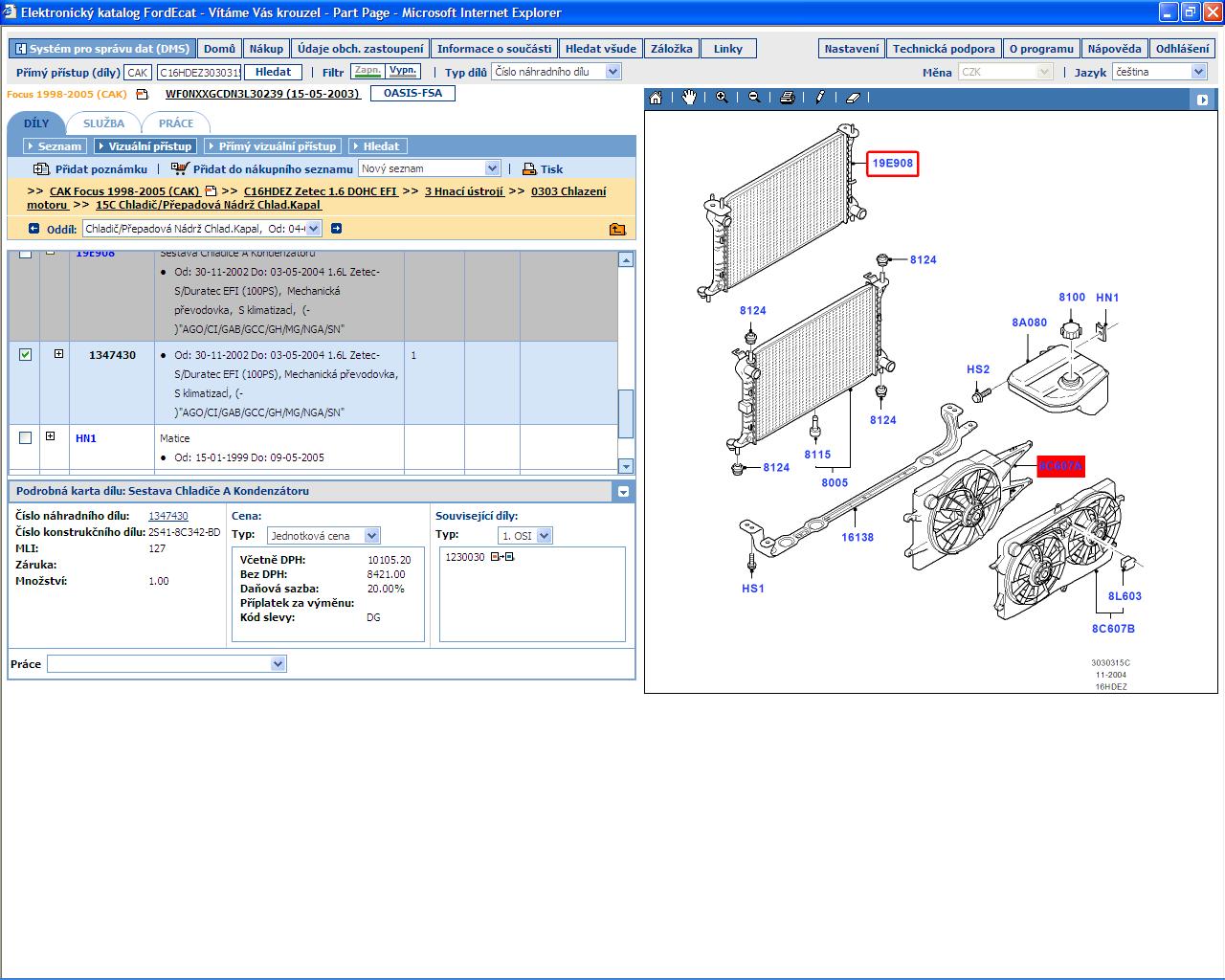
Task: Turn the filter on with Zapn.
Action: click(367, 72)
